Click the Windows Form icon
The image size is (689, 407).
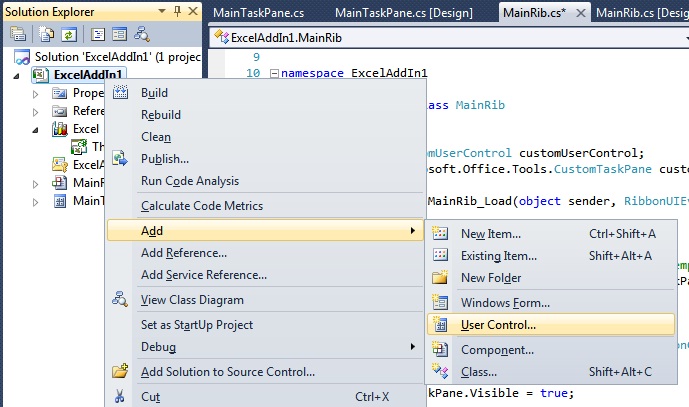click(440, 302)
